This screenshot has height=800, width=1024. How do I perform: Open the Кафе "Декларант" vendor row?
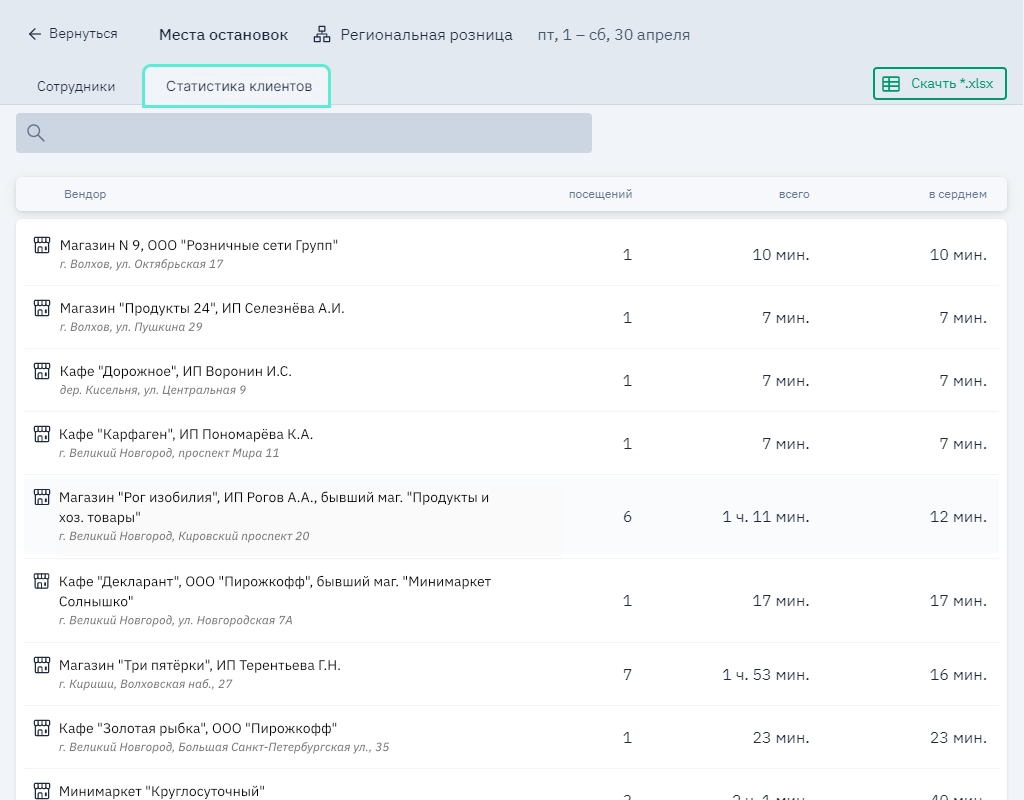275,591
